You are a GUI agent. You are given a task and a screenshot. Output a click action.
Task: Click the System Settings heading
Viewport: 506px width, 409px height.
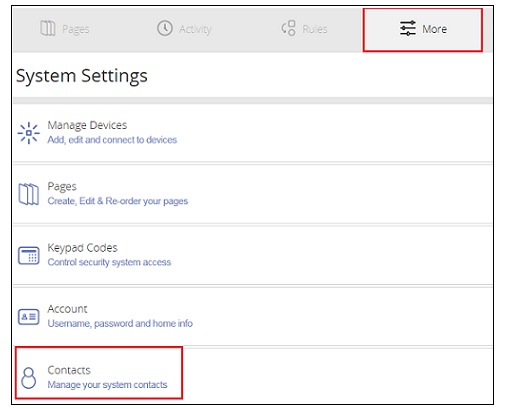coord(82,76)
